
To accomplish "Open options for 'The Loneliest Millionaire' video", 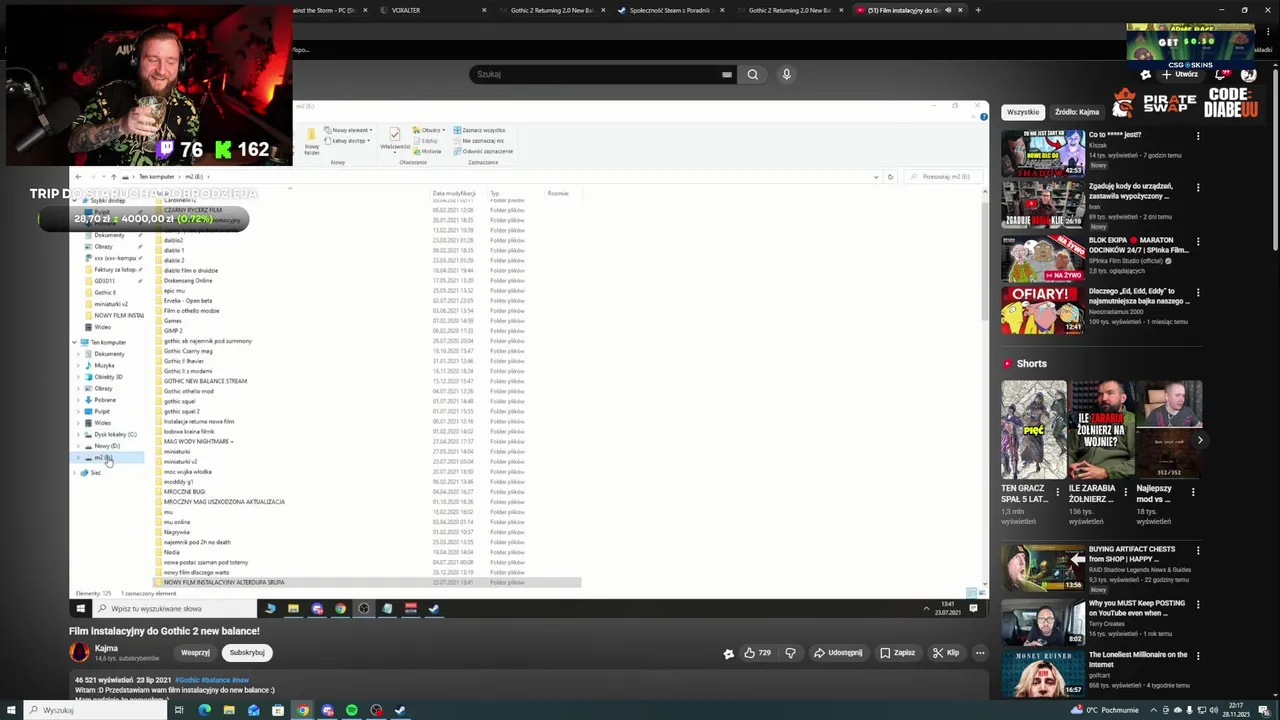I will [x=1198, y=657].
